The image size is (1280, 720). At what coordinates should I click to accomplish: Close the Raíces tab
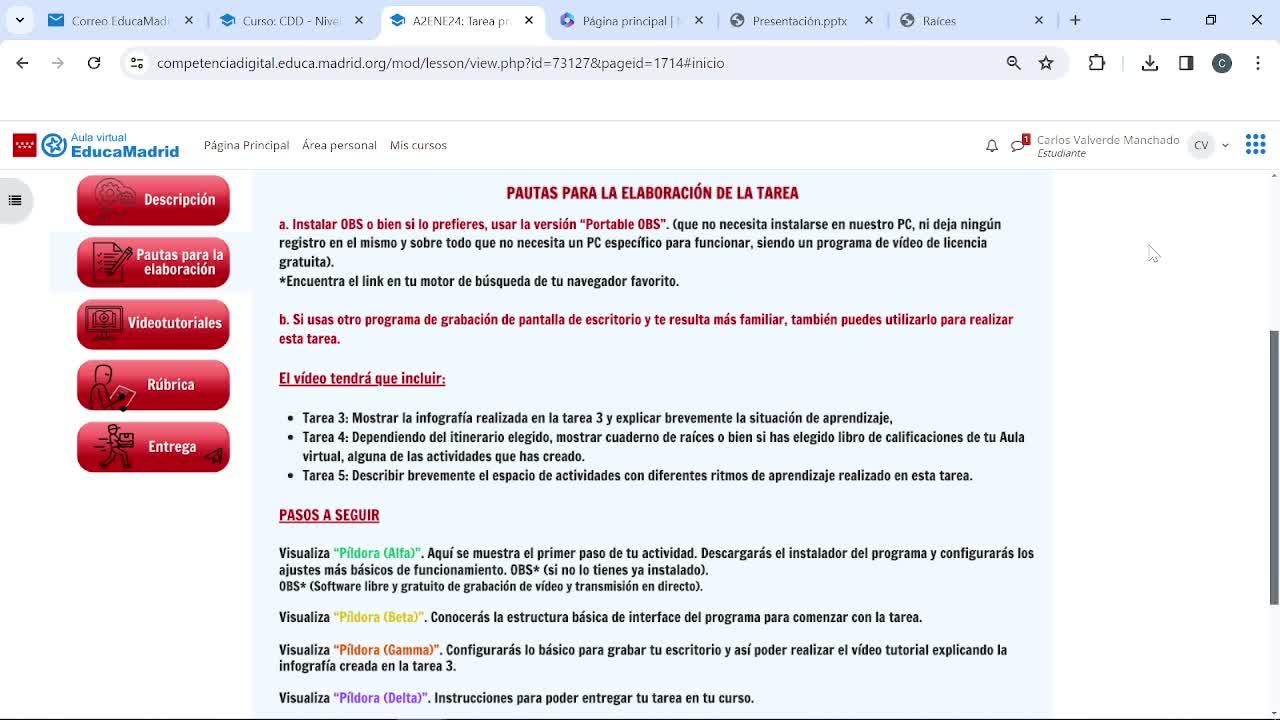coord(1039,20)
